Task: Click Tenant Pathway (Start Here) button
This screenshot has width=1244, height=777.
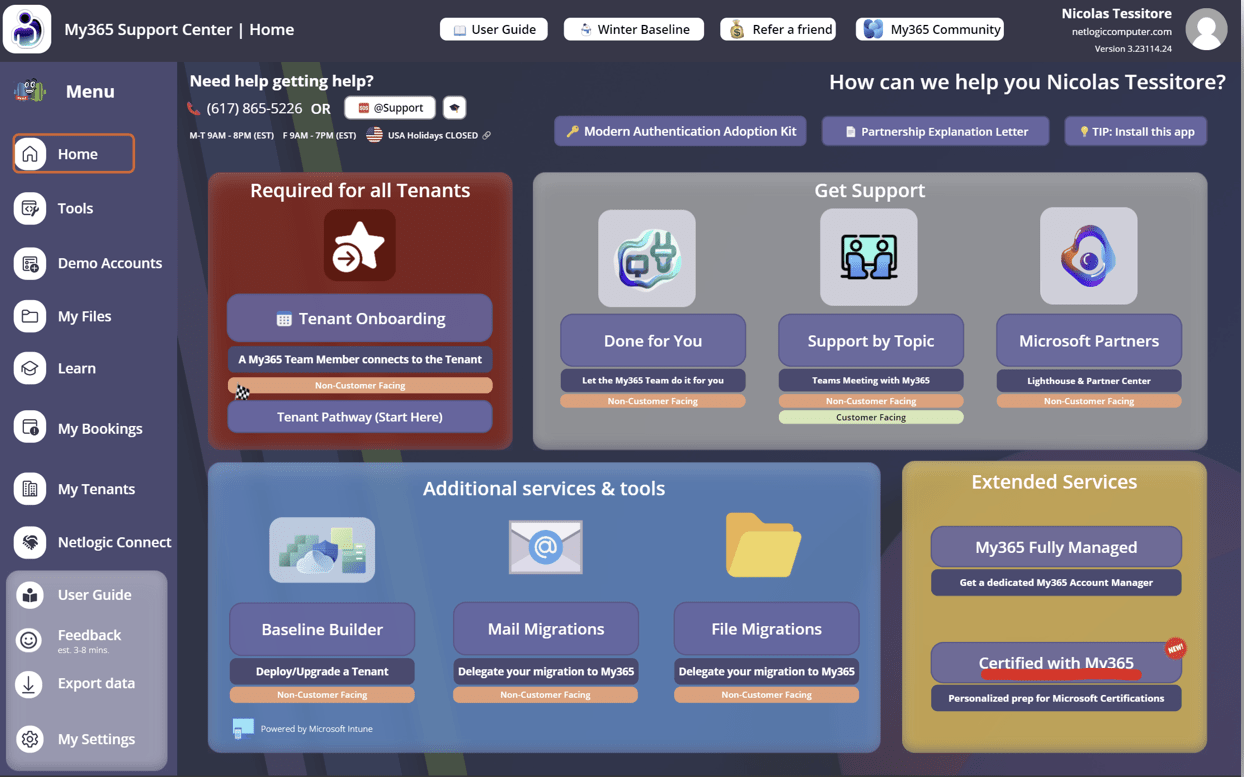Action: coord(359,417)
